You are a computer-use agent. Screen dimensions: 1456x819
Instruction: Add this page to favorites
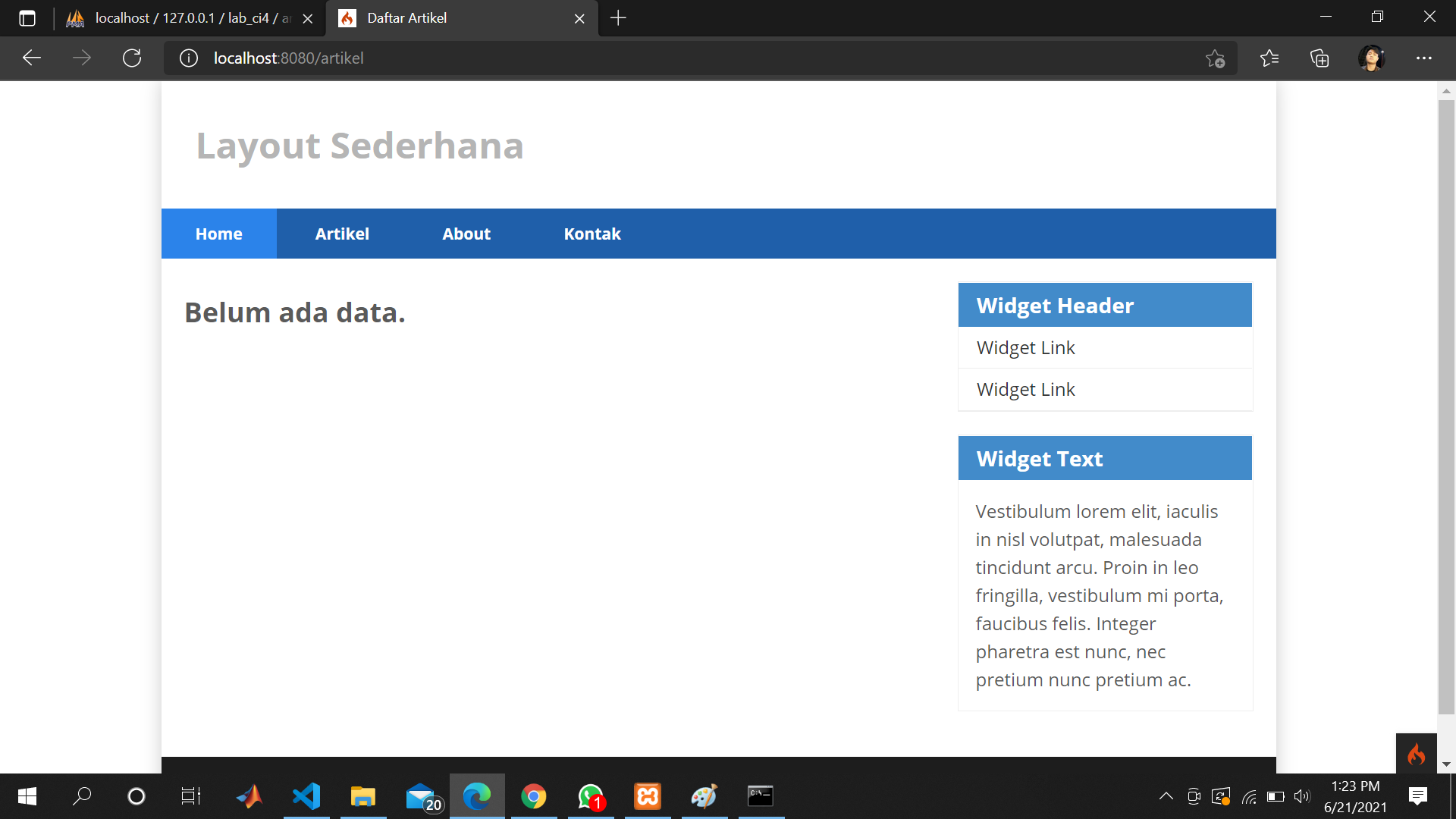click(1216, 58)
